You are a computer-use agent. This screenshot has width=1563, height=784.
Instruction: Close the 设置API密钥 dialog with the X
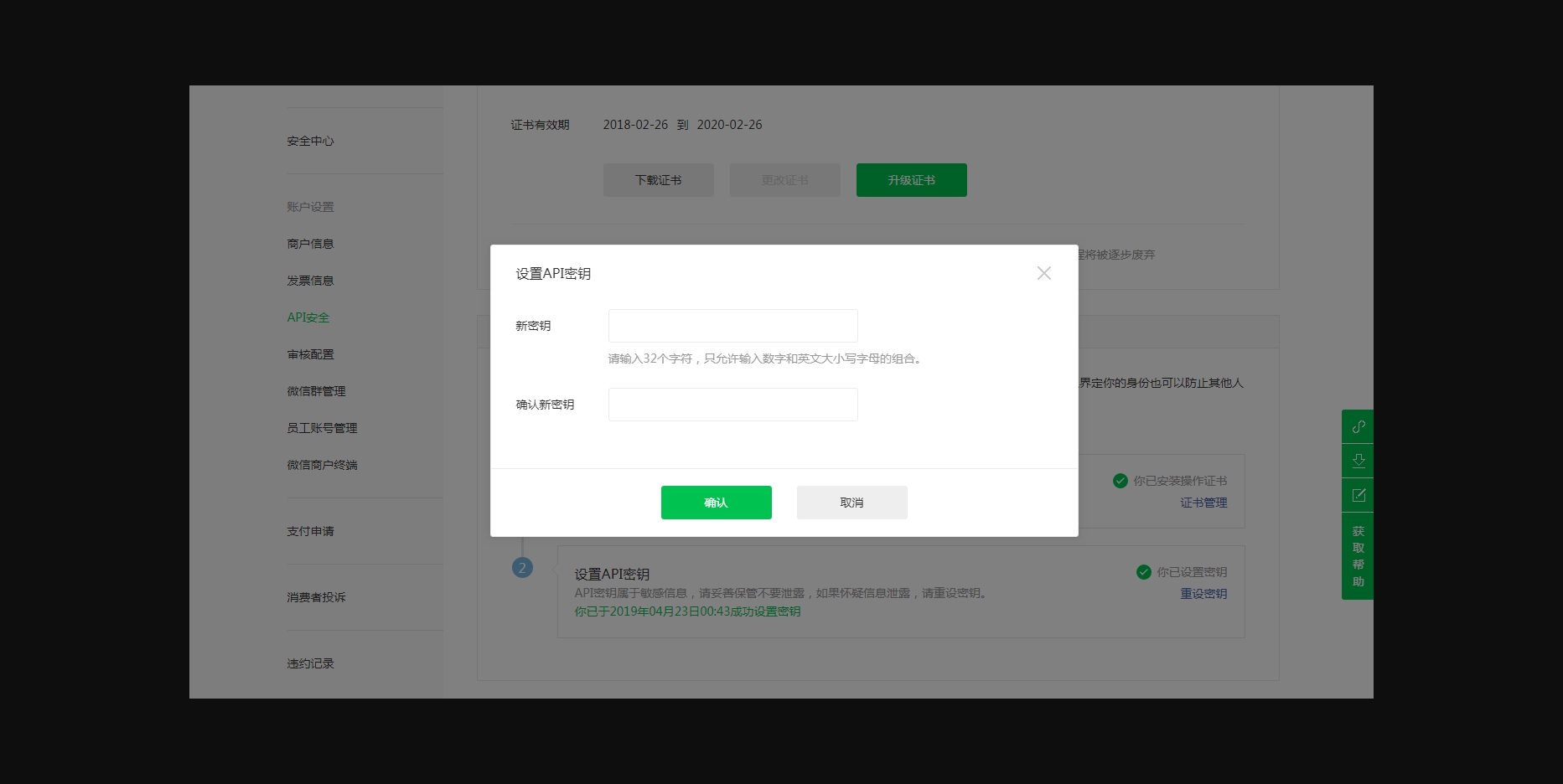click(1043, 273)
